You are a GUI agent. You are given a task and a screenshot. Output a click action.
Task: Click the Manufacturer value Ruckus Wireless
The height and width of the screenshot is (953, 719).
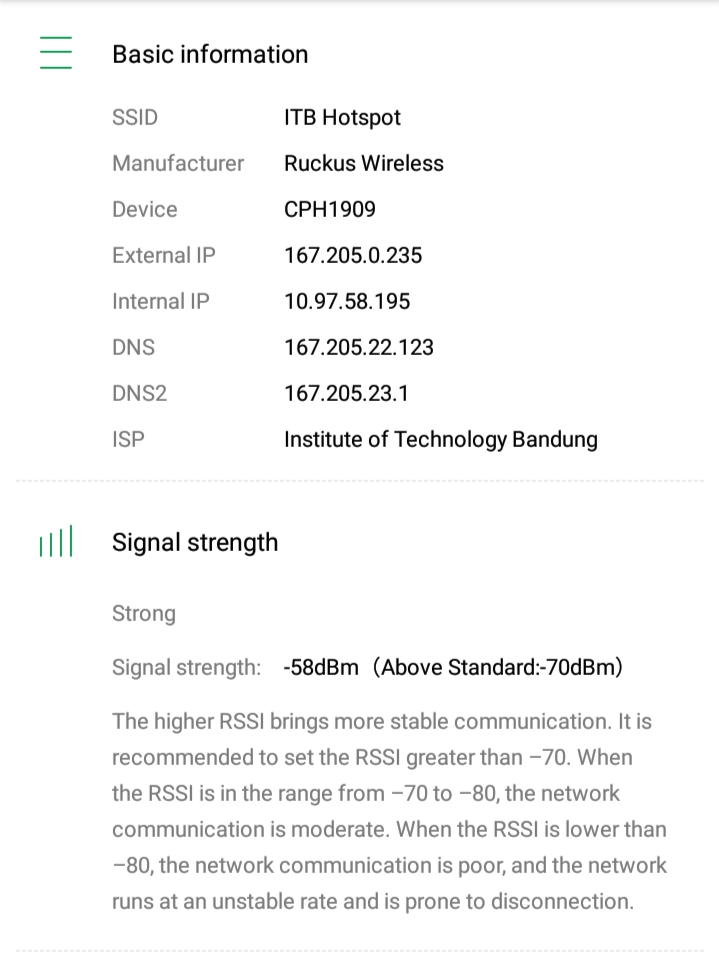click(364, 163)
